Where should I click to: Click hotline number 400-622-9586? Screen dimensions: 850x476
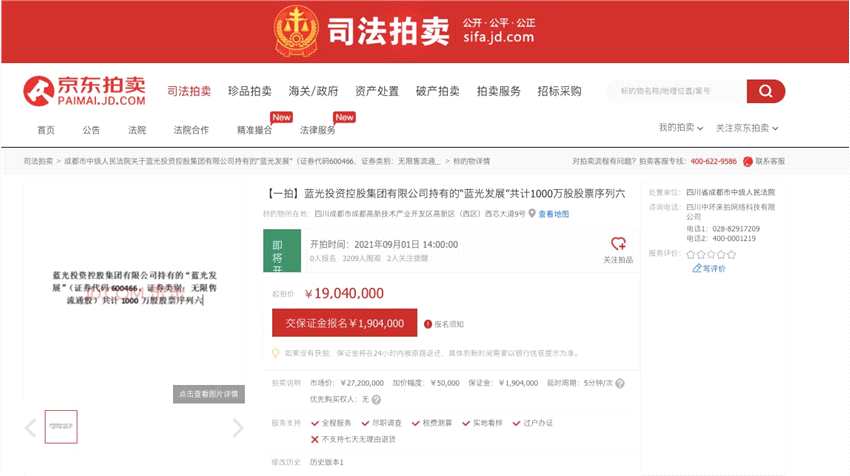coord(713,161)
